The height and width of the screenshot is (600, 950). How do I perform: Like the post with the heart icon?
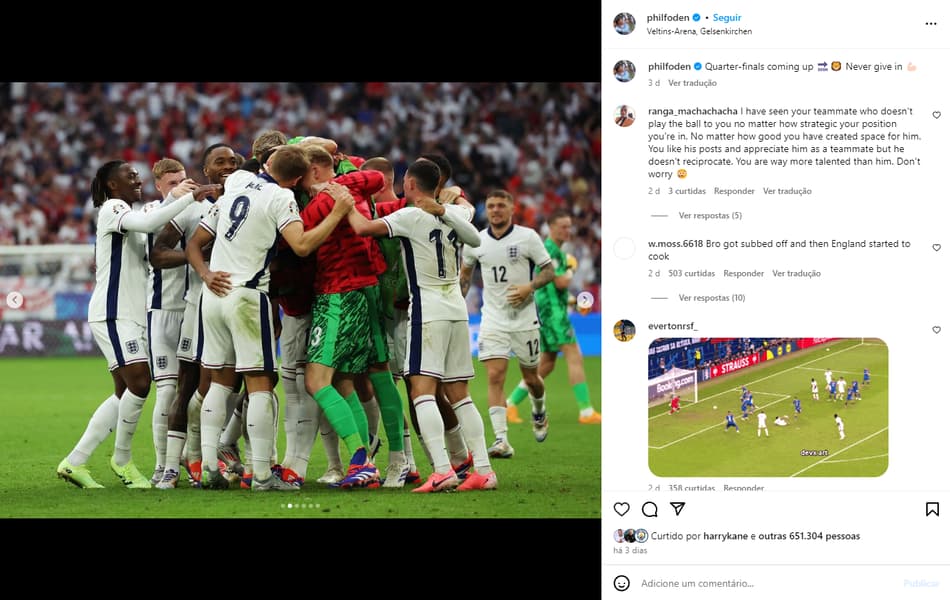621,509
